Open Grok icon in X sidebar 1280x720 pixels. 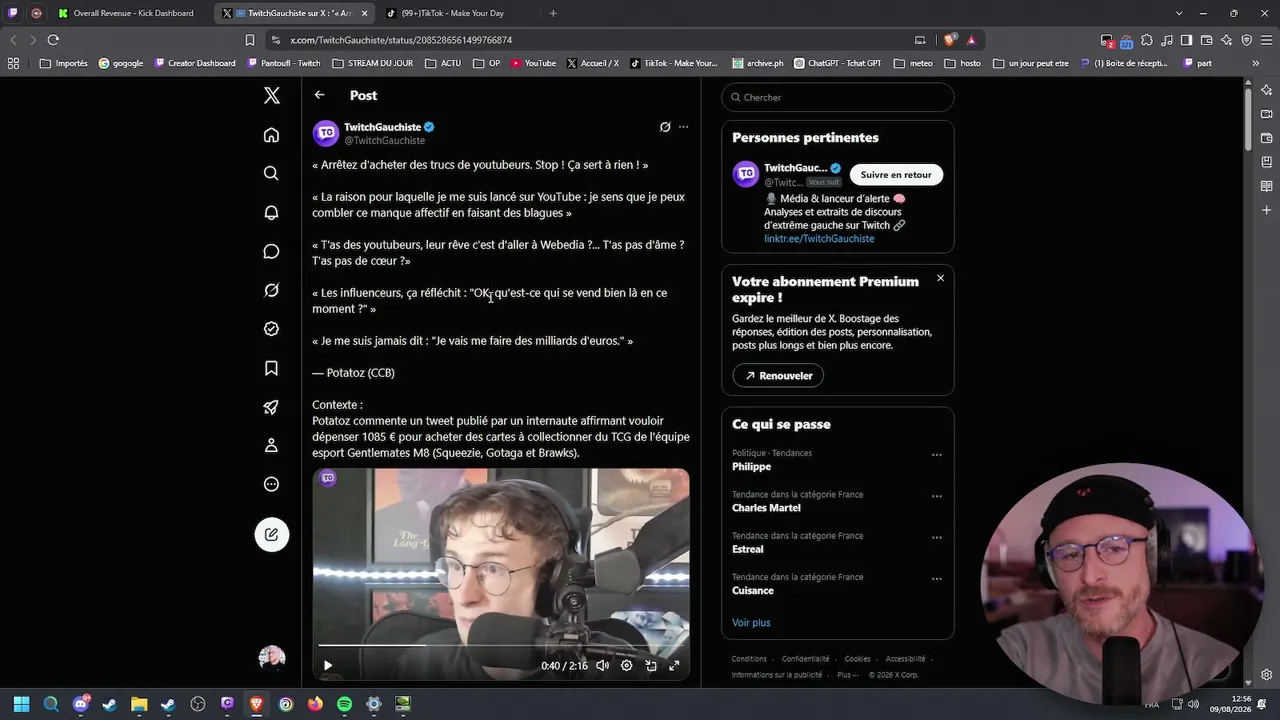click(271, 290)
